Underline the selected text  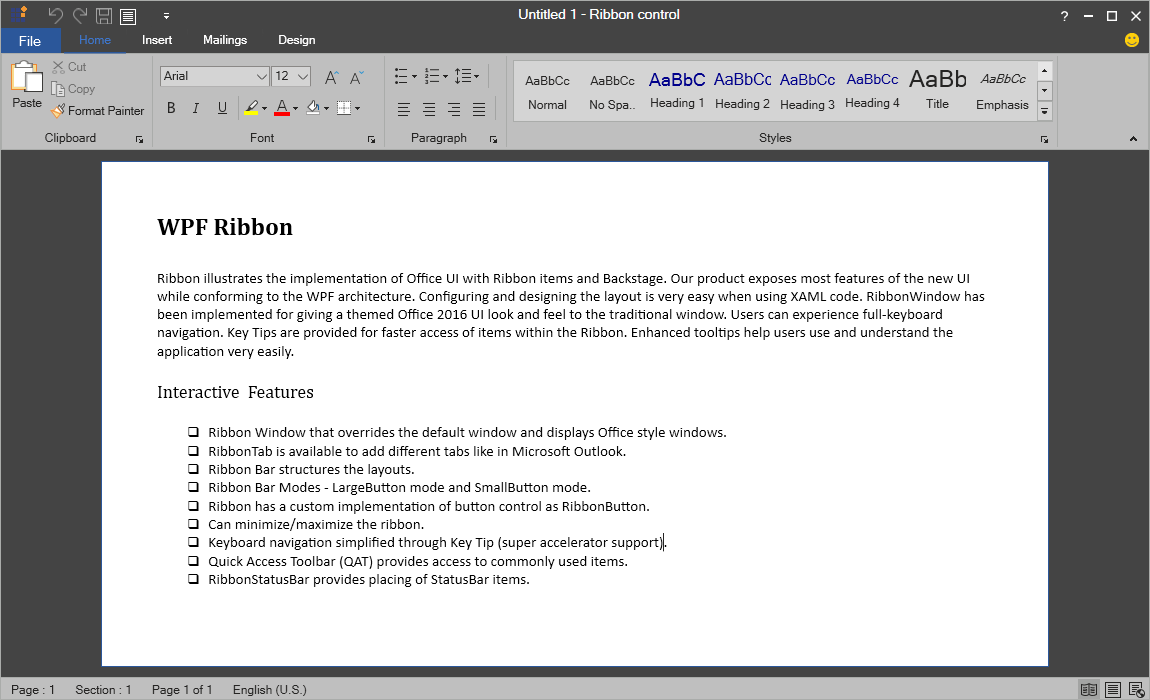(221, 107)
